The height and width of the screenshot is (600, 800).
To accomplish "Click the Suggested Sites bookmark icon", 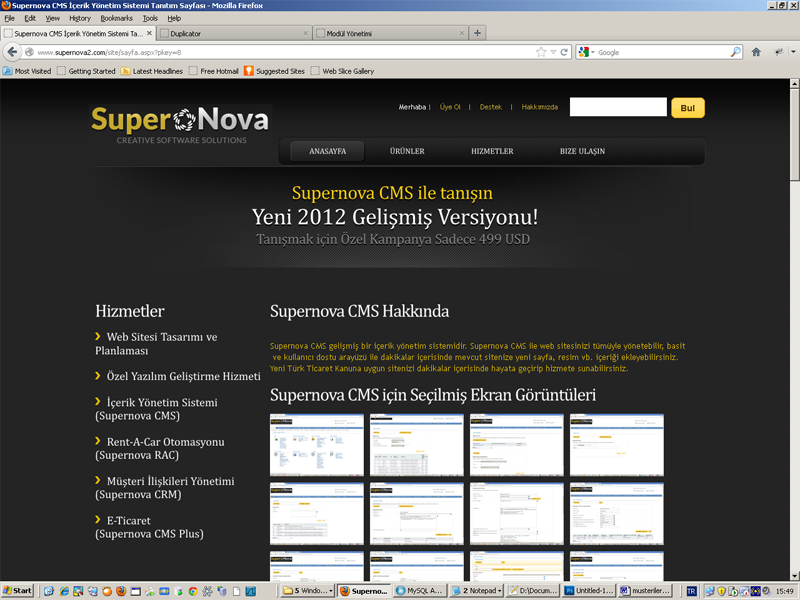I will (x=248, y=71).
